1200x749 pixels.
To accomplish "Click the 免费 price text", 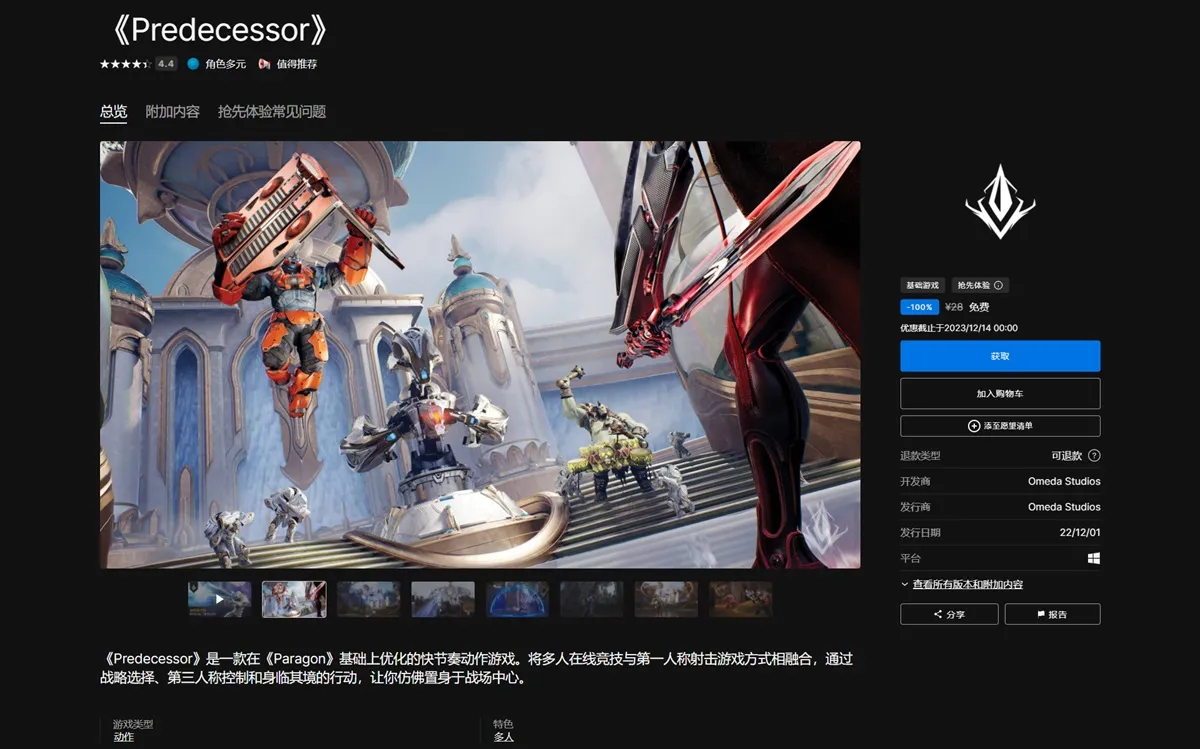I will [979, 308].
